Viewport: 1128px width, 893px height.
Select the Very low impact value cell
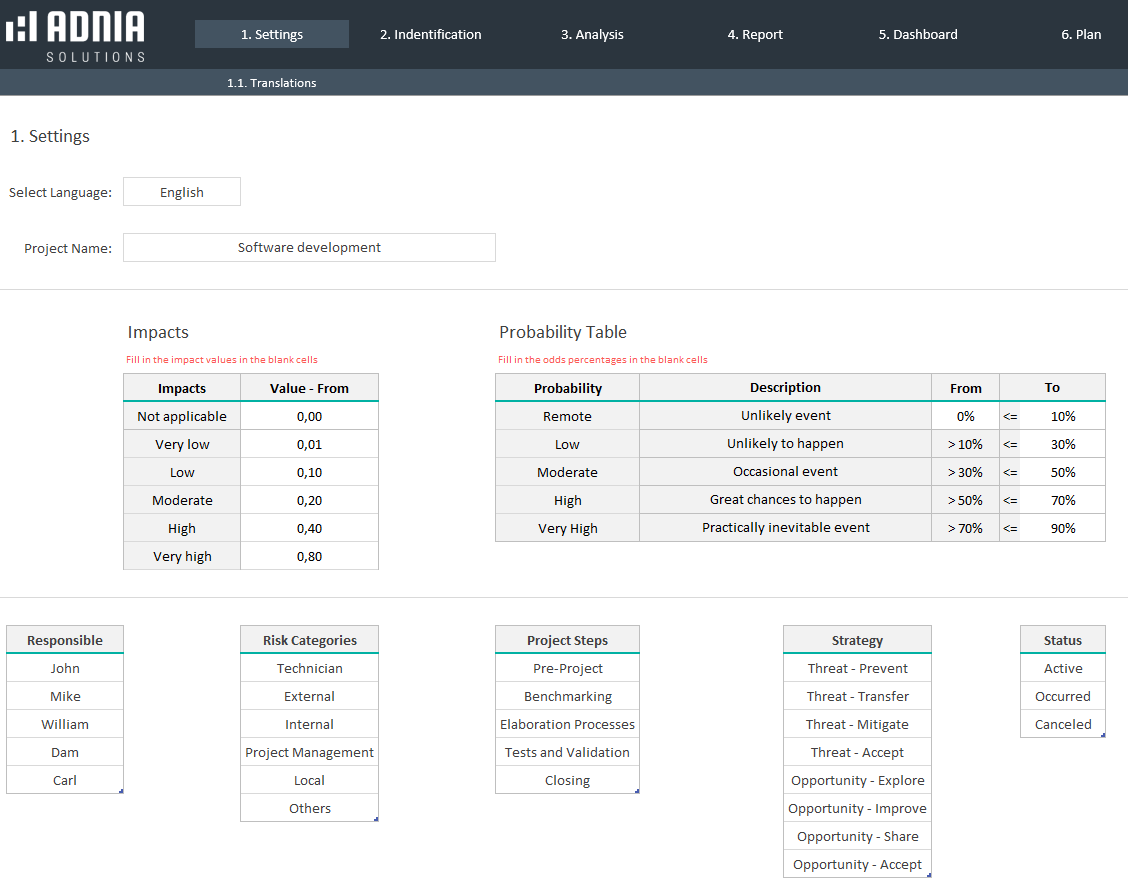309,444
